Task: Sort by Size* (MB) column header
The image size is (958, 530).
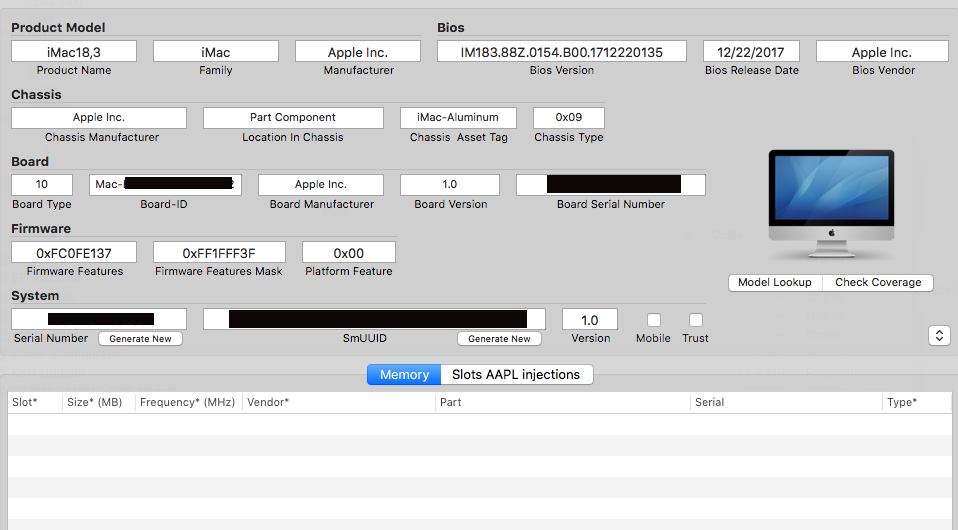Action: point(98,402)
